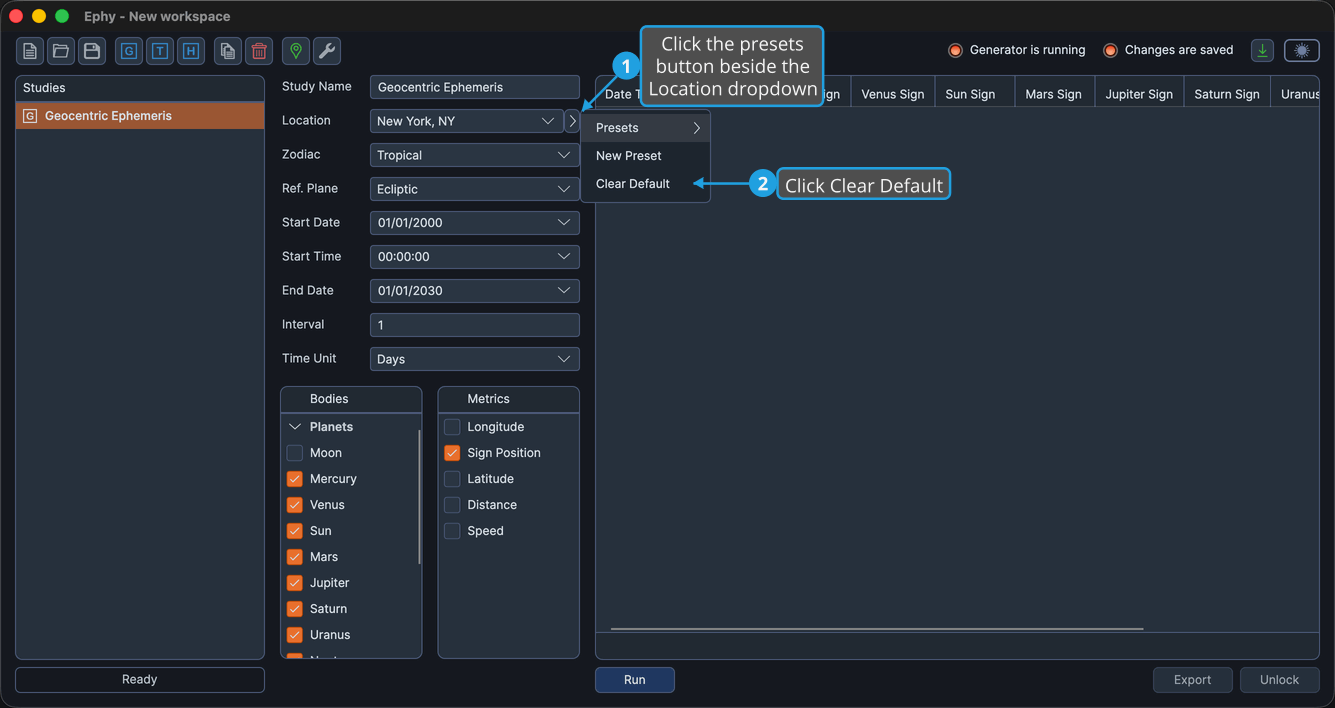The width and height of the screenshot is (1335, 708).
Task: Uncheck the Saturn body
Action: click(295, 609)
